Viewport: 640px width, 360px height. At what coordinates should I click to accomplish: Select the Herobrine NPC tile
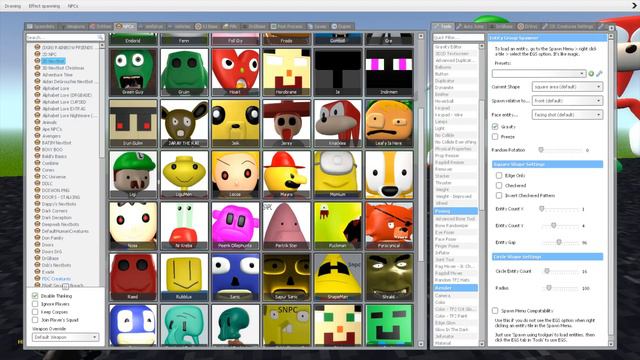coord(287,72)
